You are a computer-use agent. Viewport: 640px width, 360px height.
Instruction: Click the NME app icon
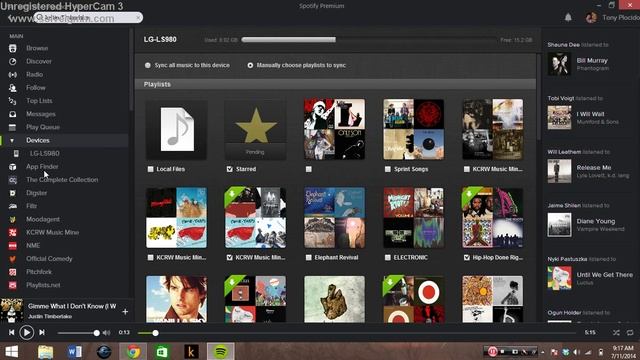pyautogui.click(x=13, y=245)
